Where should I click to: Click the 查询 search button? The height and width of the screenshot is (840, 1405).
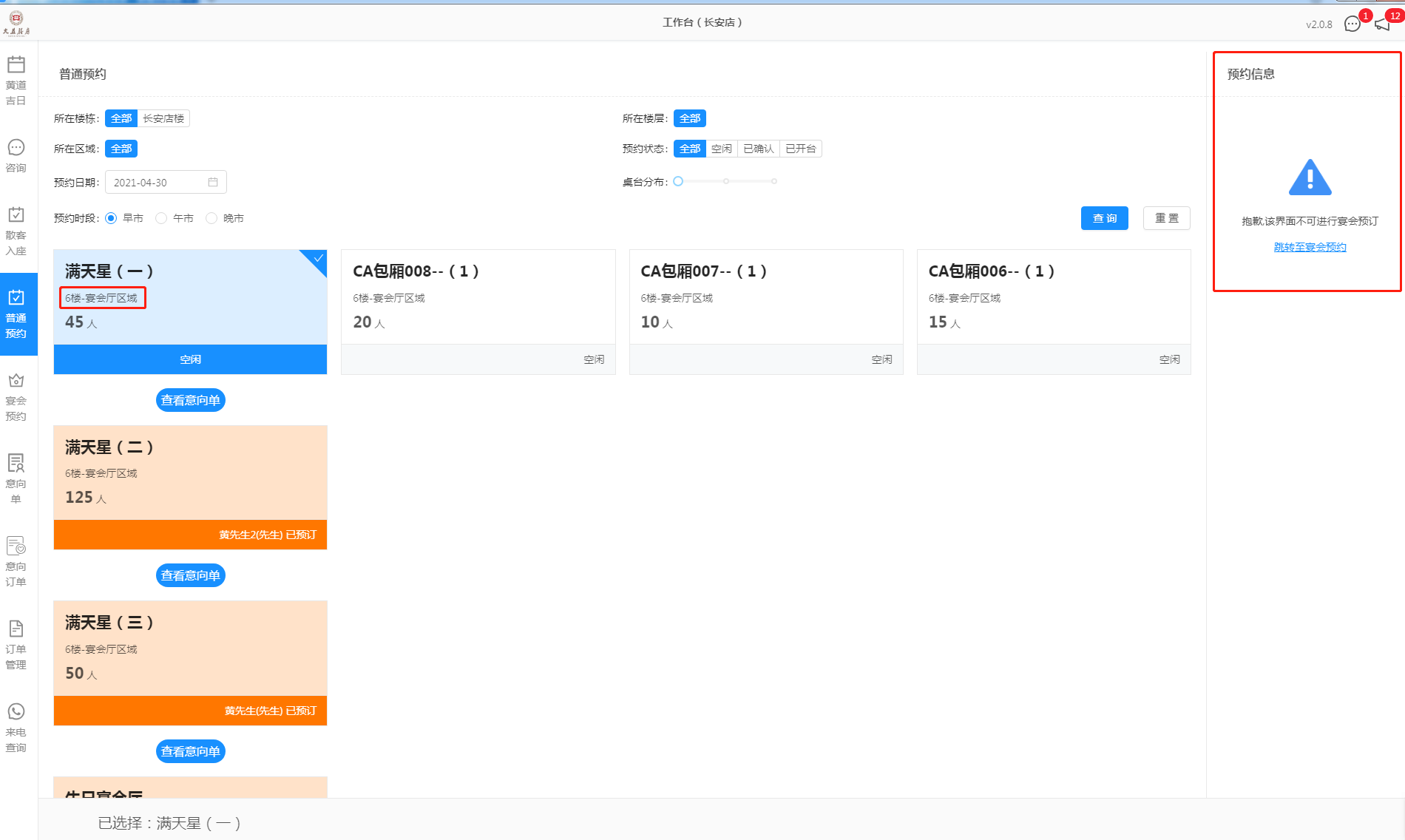[x=1105, y=218]
